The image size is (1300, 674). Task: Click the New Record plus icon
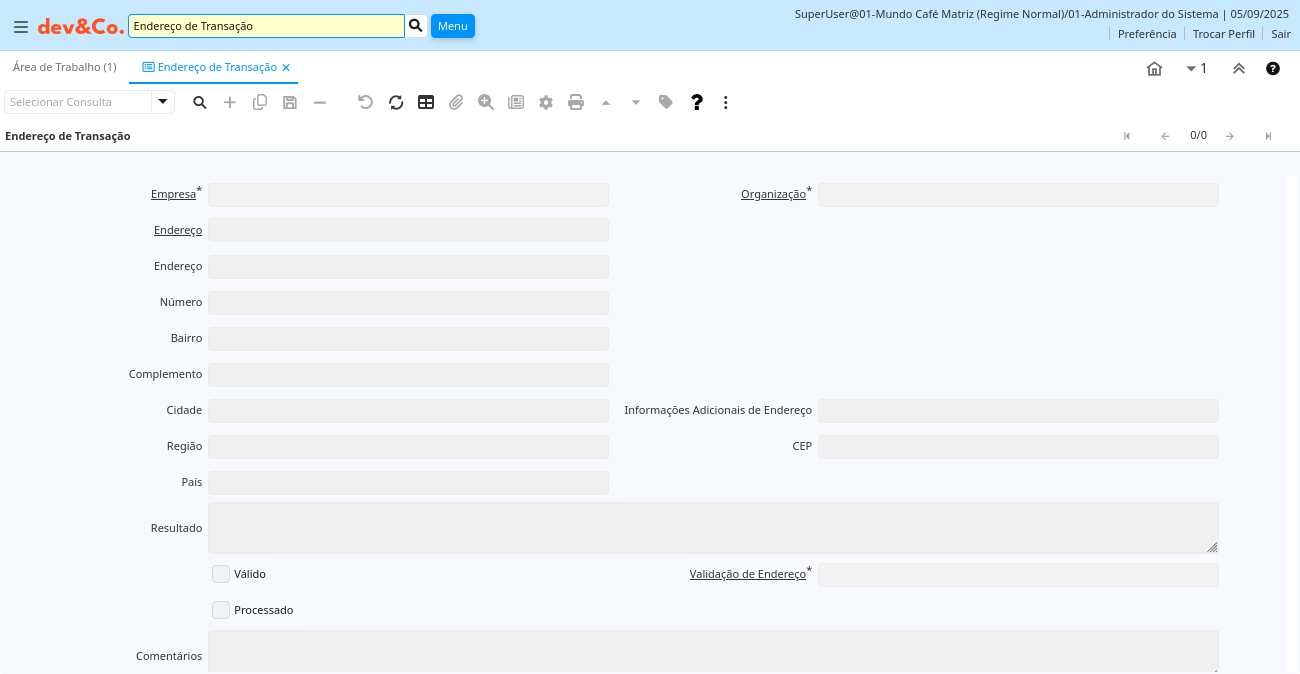point(230,102)
